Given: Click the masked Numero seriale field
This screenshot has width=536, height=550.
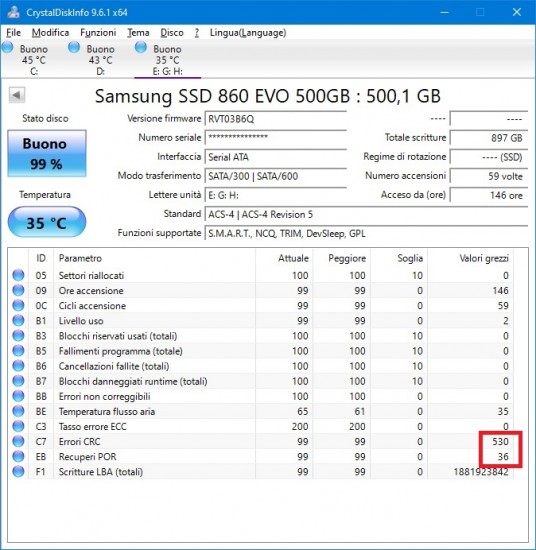Looking at the screenshot, I should [x=276, y=138].
